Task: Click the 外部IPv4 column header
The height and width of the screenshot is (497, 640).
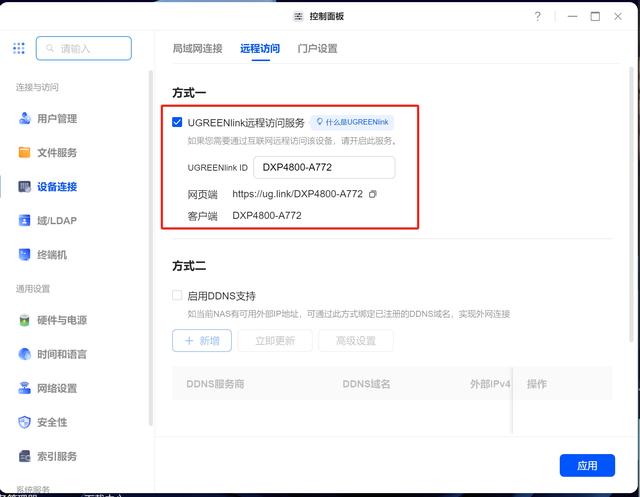Action: (x=490, y=384)
